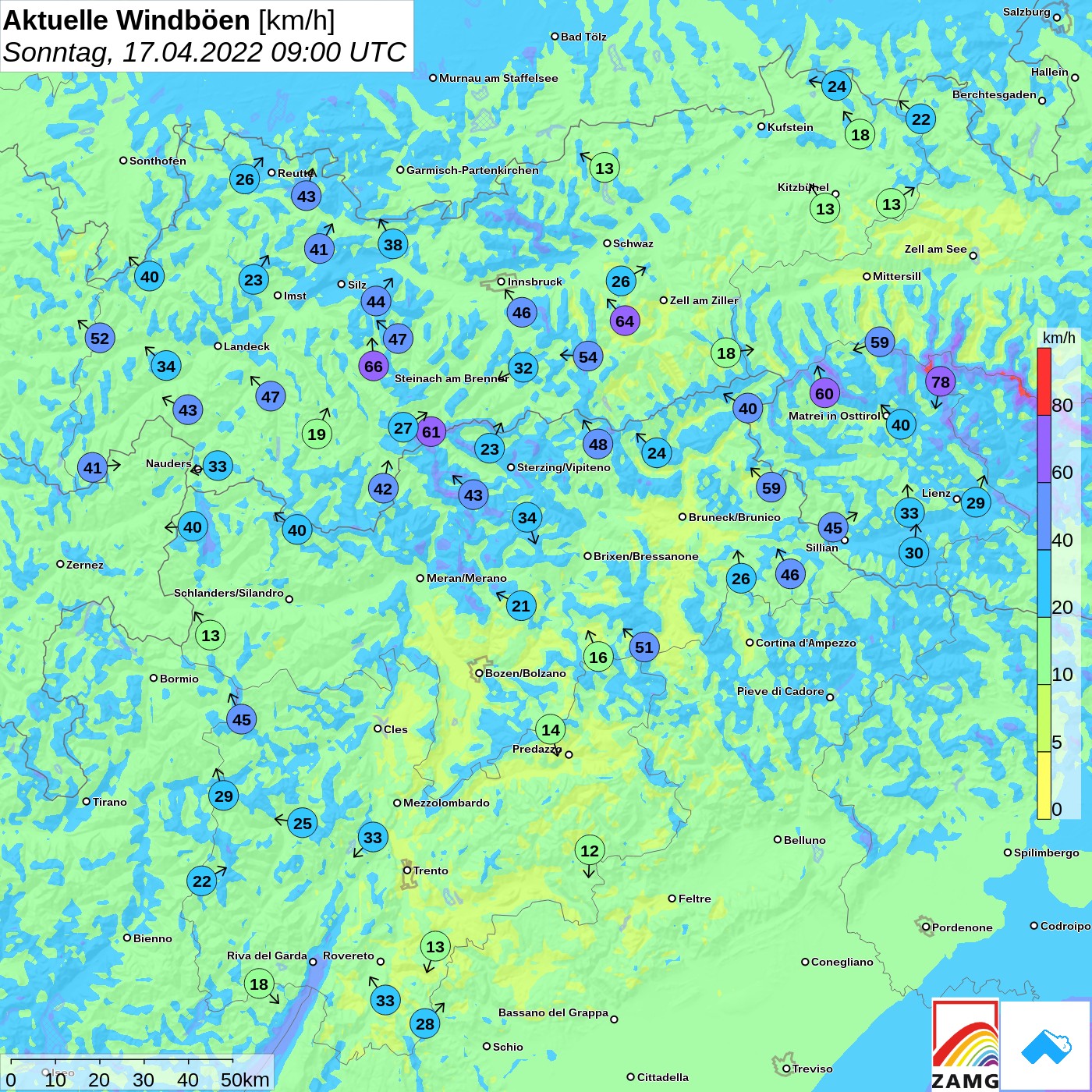Click the Sonthofen city label

click(x=158, y=161)
